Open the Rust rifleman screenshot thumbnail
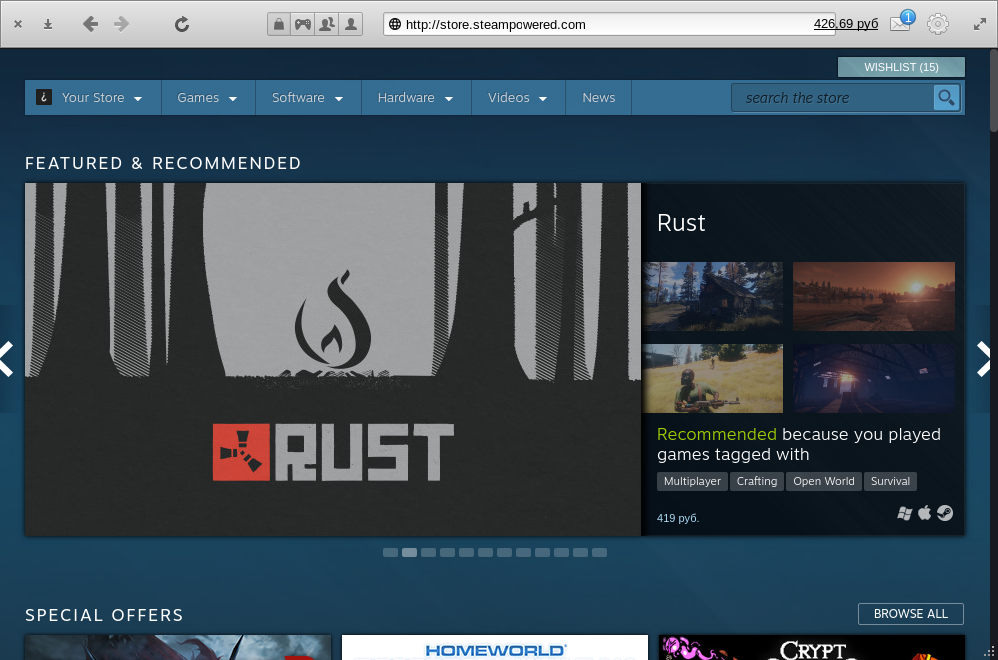The image size is (998, 660). tap(713, 379)
